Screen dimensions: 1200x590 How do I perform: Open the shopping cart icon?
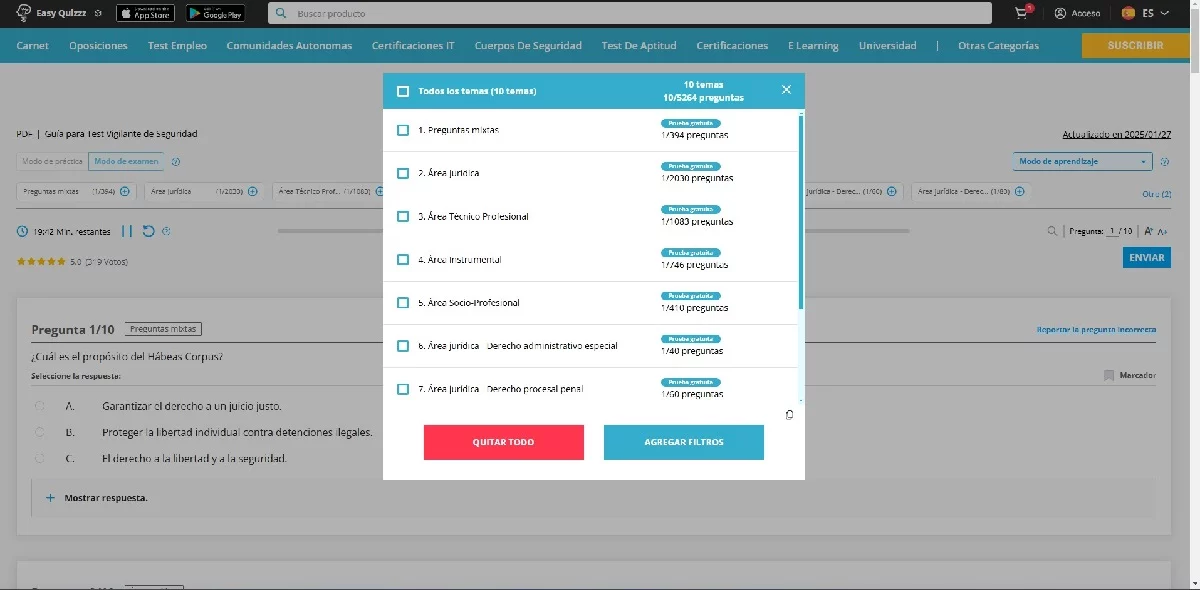pos(1021,13)
